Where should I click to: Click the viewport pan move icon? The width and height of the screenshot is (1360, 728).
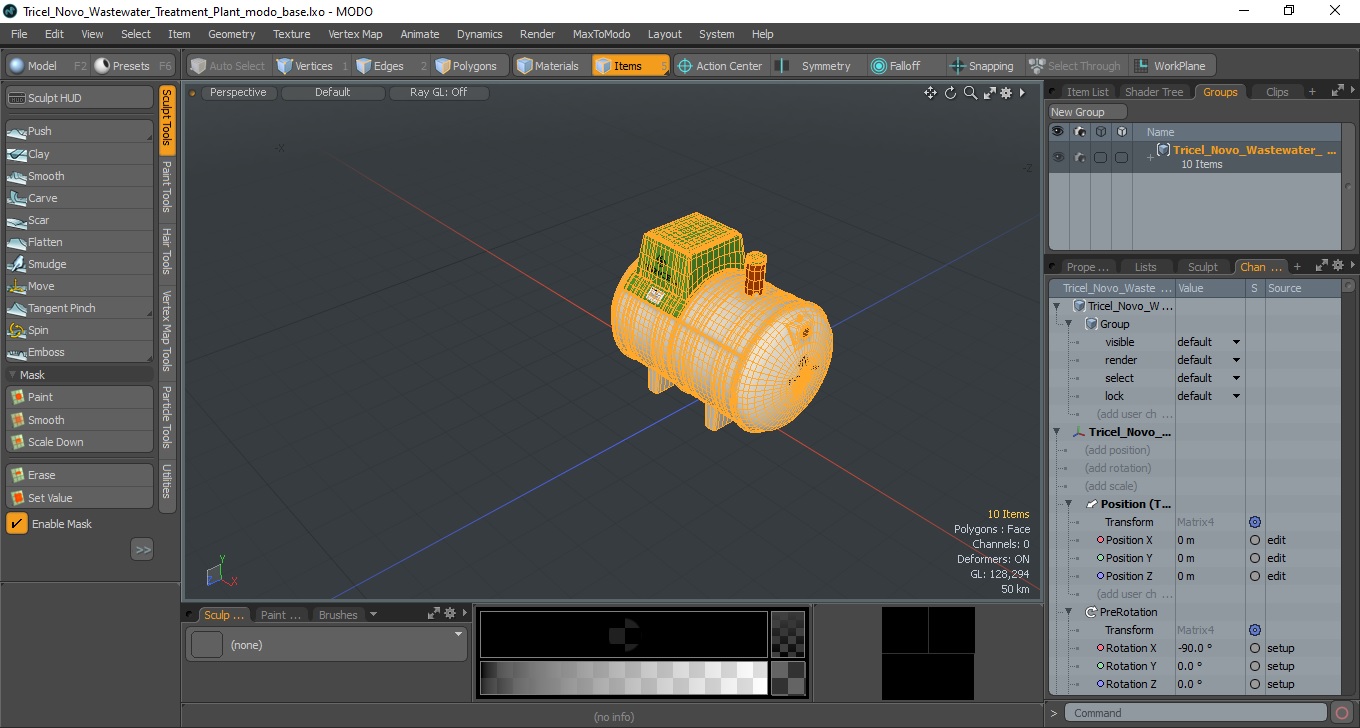[930, 93]
